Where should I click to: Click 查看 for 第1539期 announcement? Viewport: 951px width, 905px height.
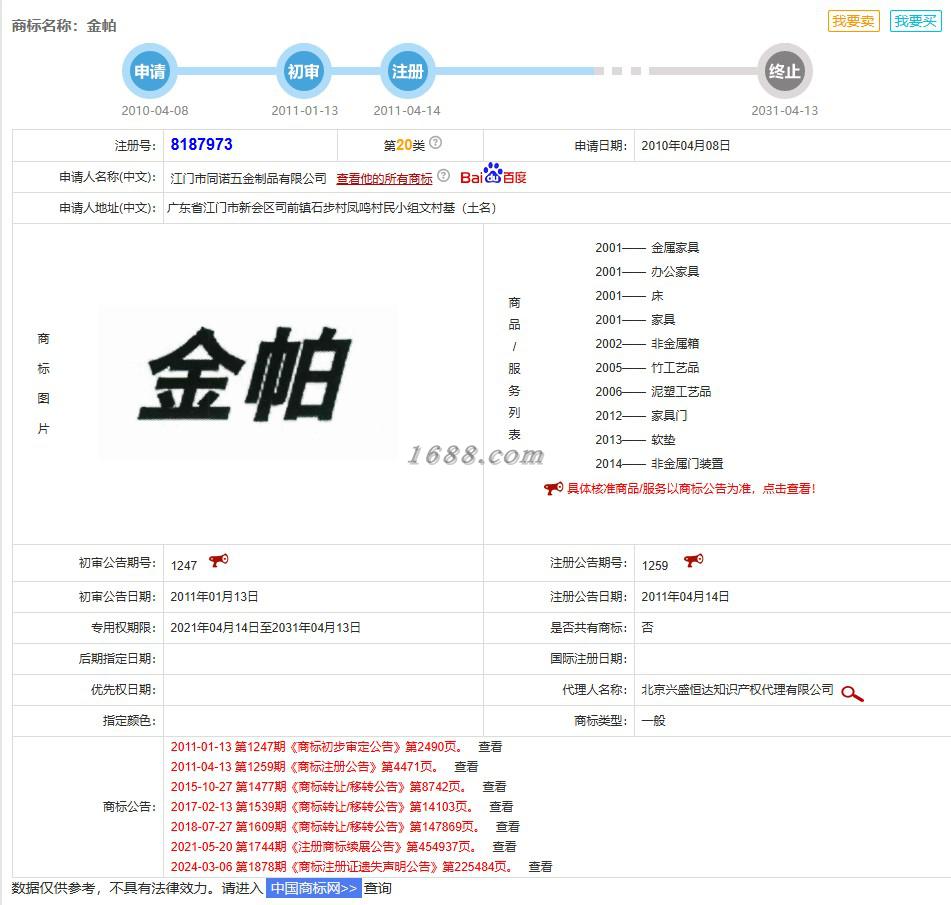[501, 807]
